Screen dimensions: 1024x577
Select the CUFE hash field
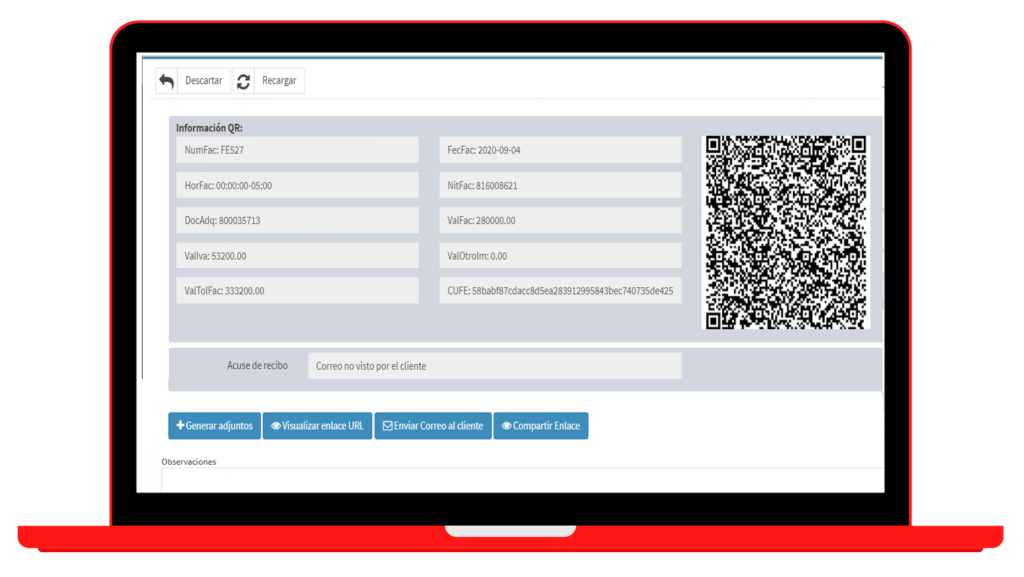point(560,291)
